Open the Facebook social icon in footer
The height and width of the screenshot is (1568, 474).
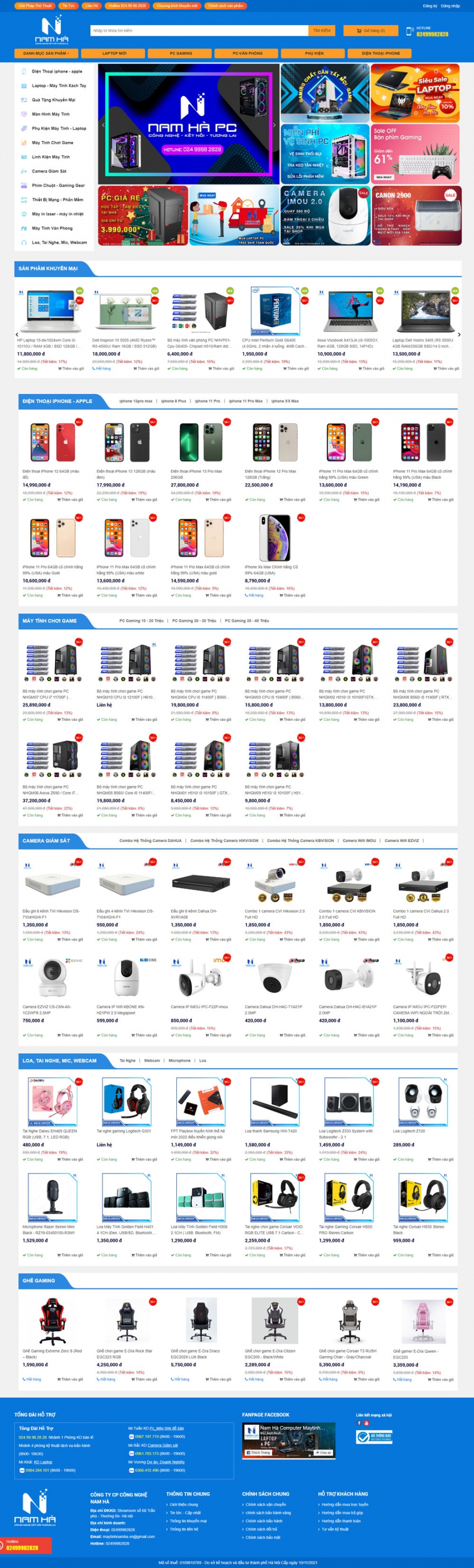point(359,1423)
